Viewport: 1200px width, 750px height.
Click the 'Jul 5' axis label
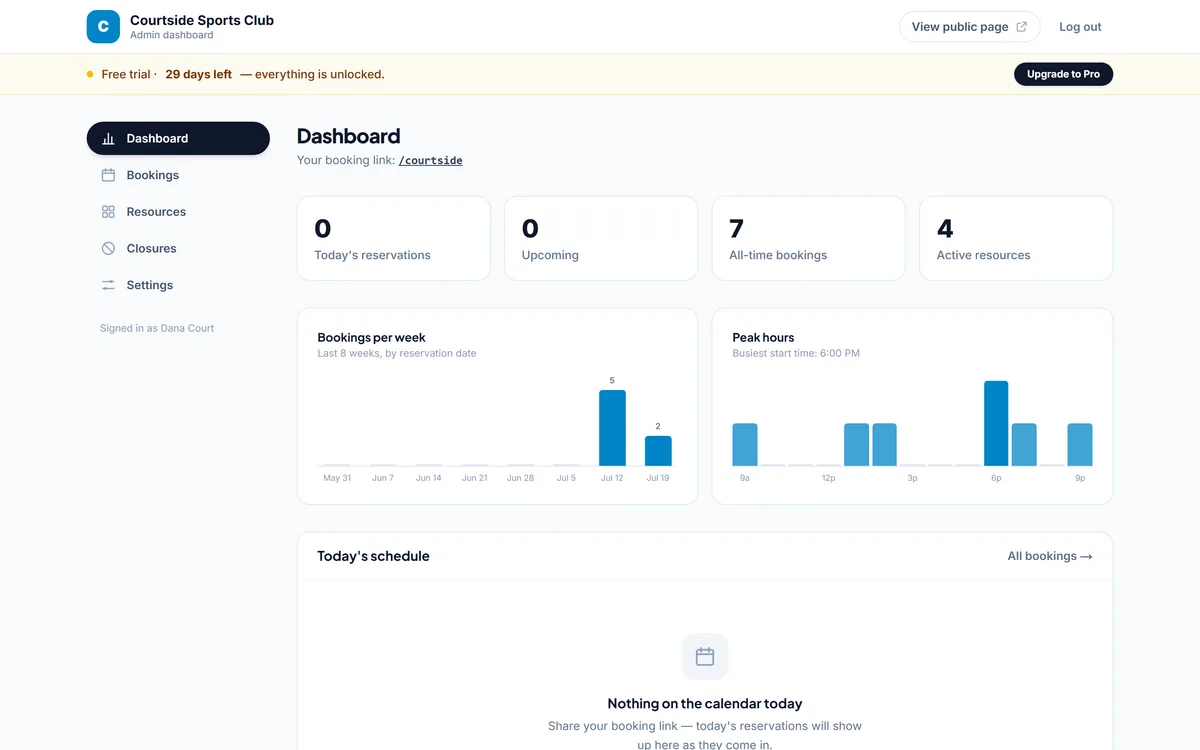pos(566,478)
